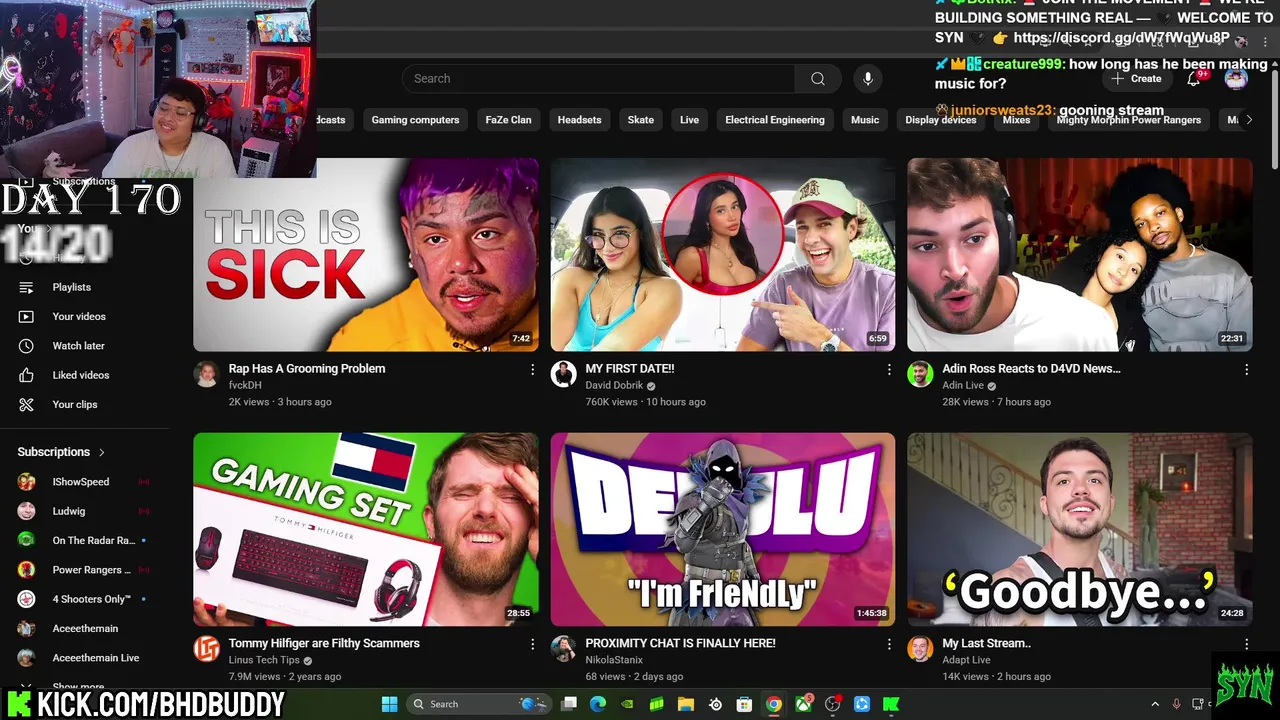Open Watch later in the sidebar
This screenshot has width=1280, height=720.
[x=78, y=346]
